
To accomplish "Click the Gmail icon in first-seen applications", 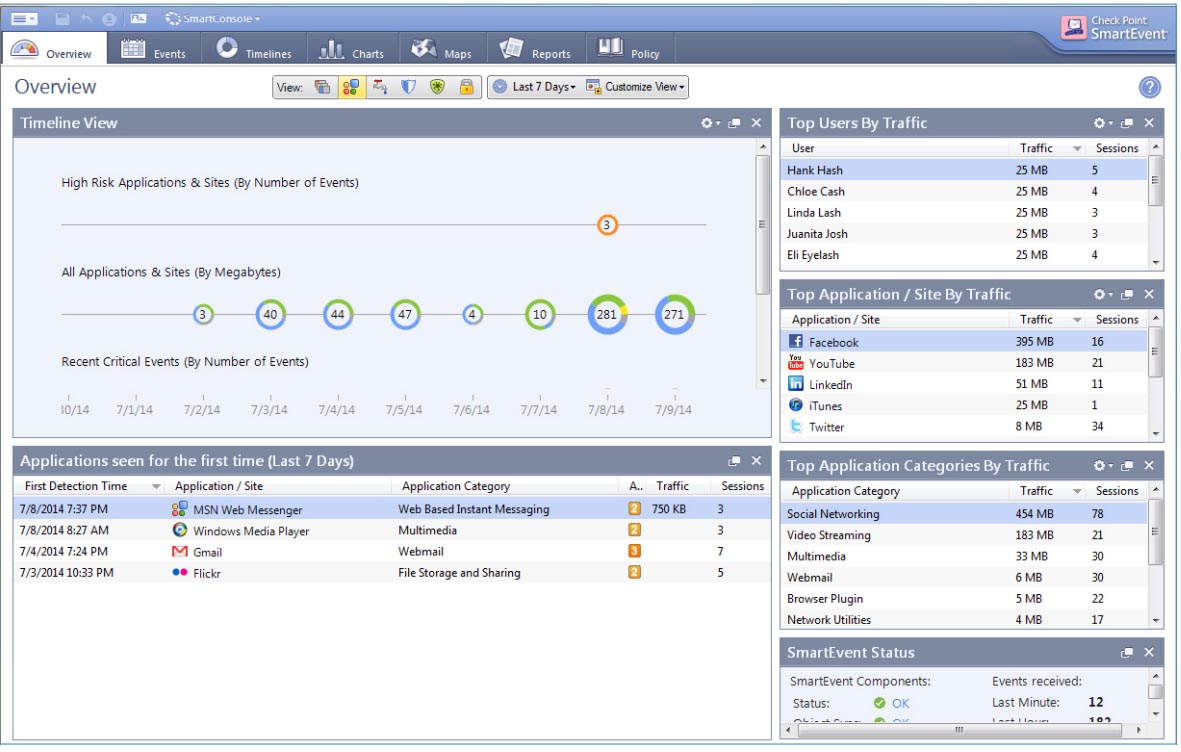I will [x=180, y=552].
